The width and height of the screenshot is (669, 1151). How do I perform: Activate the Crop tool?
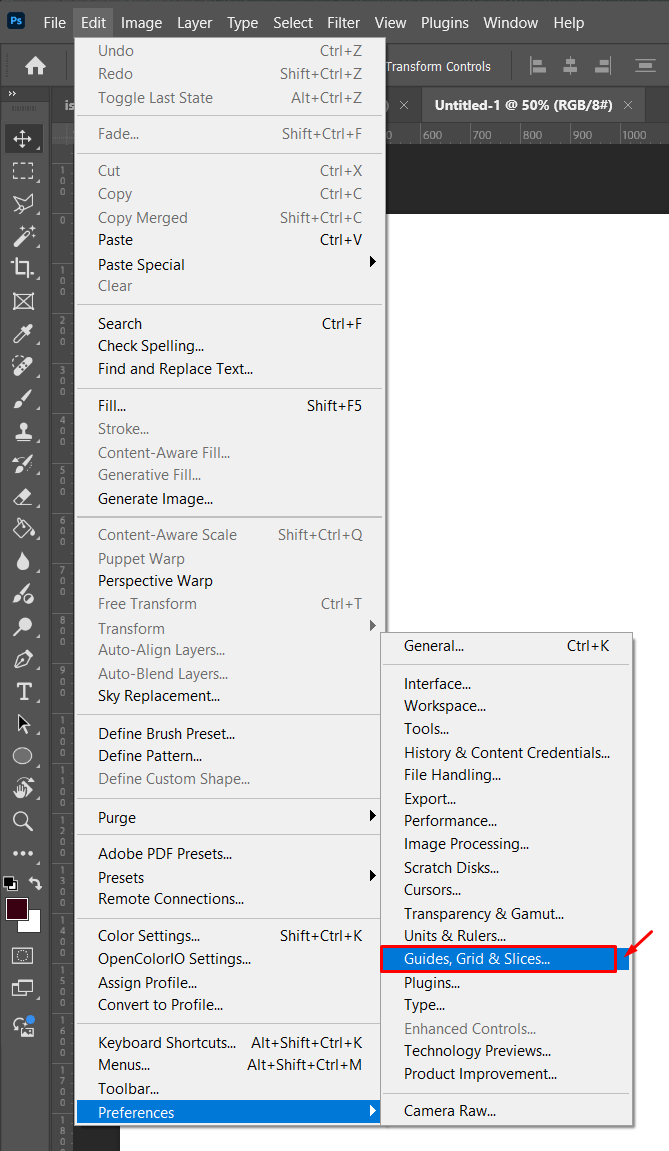tap(23, 268)
